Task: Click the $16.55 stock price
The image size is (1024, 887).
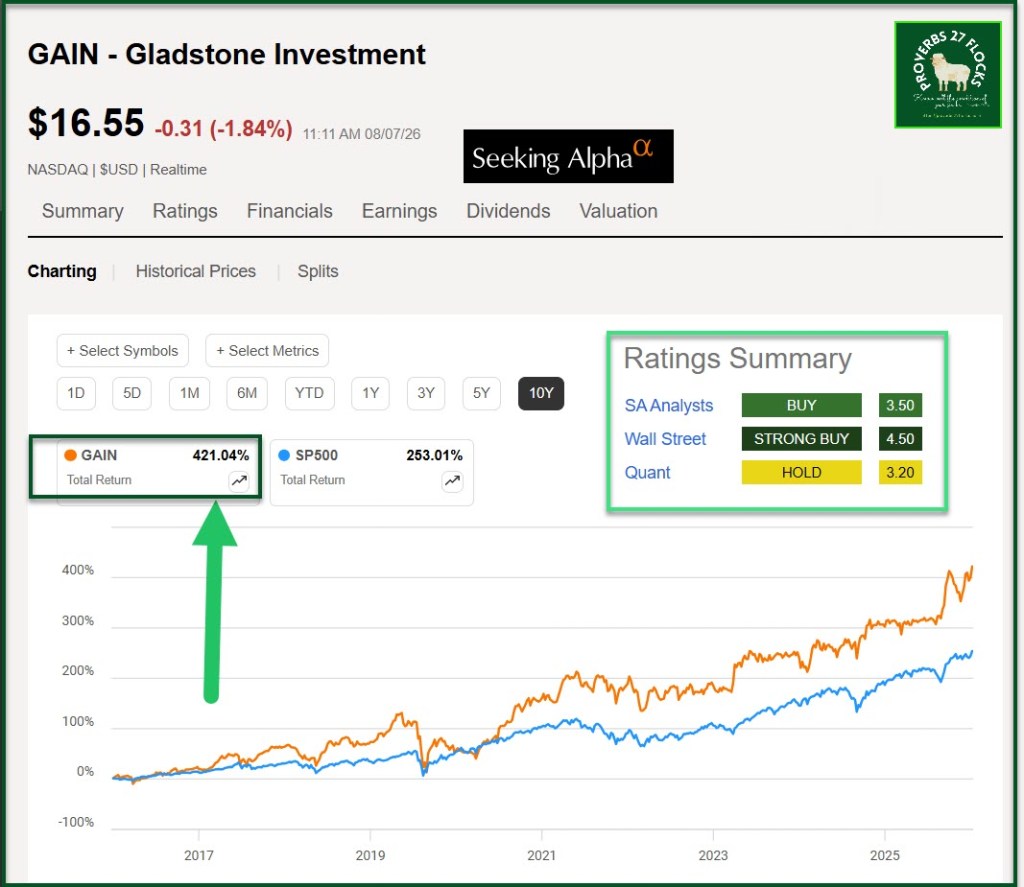Action: [x=86, y=123]
